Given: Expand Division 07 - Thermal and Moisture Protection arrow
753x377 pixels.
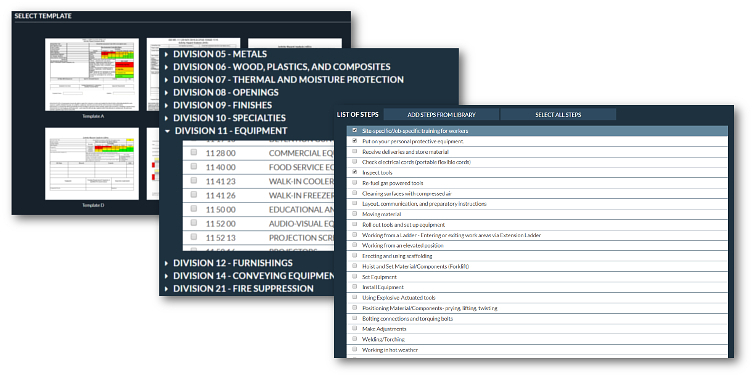Looking at the screenshot, I should pos(166,80).
